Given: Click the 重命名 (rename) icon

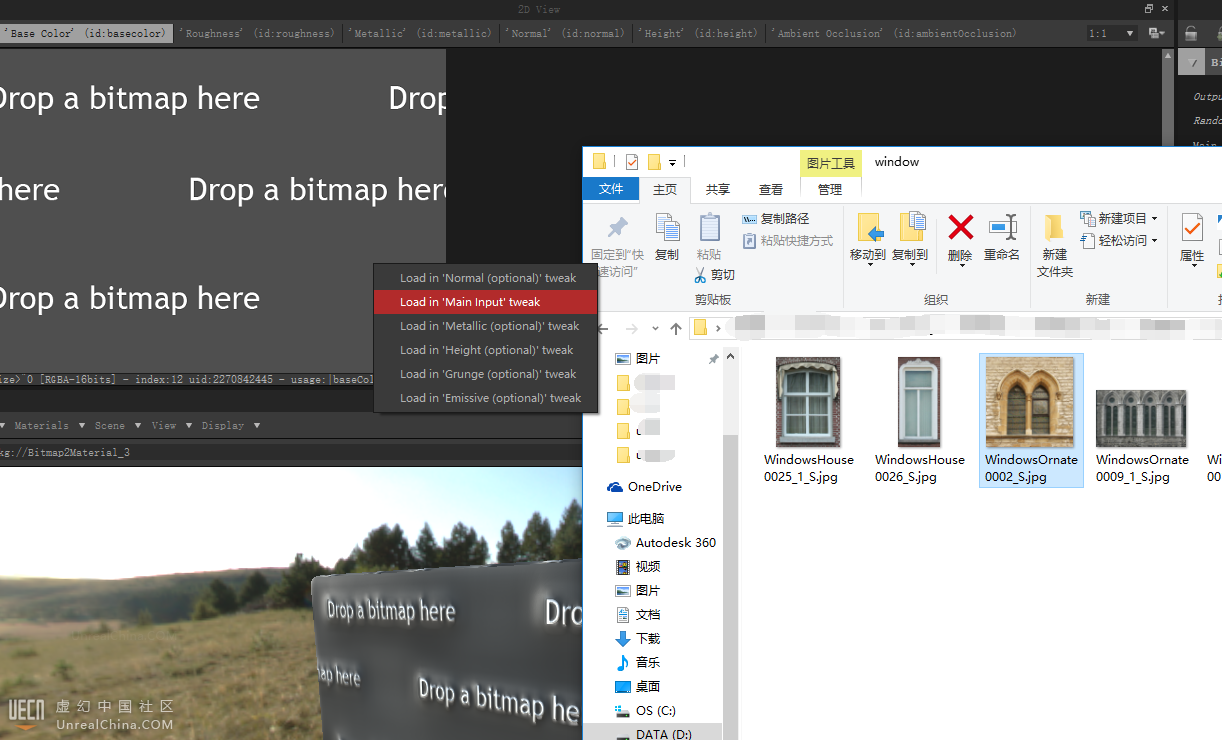Looking at the screenshot, I should coord(1002,228).
